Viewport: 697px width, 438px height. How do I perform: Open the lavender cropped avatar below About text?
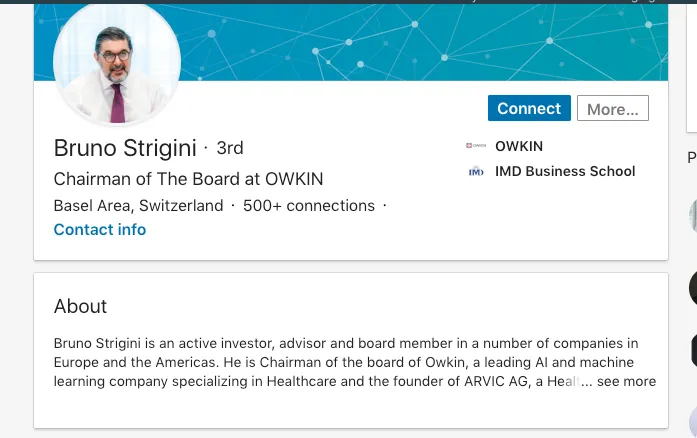[x=693, y=422]
